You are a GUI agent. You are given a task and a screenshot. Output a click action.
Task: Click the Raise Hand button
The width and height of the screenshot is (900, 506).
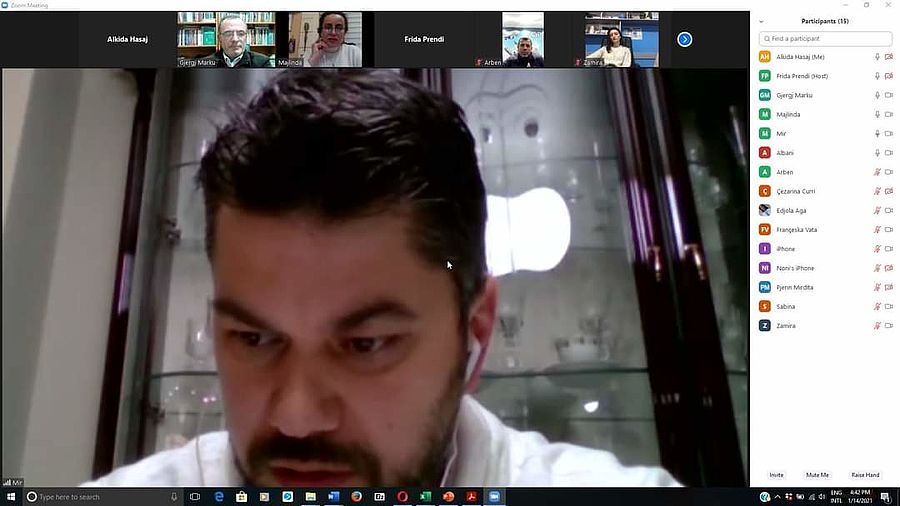tap(865, 475)
